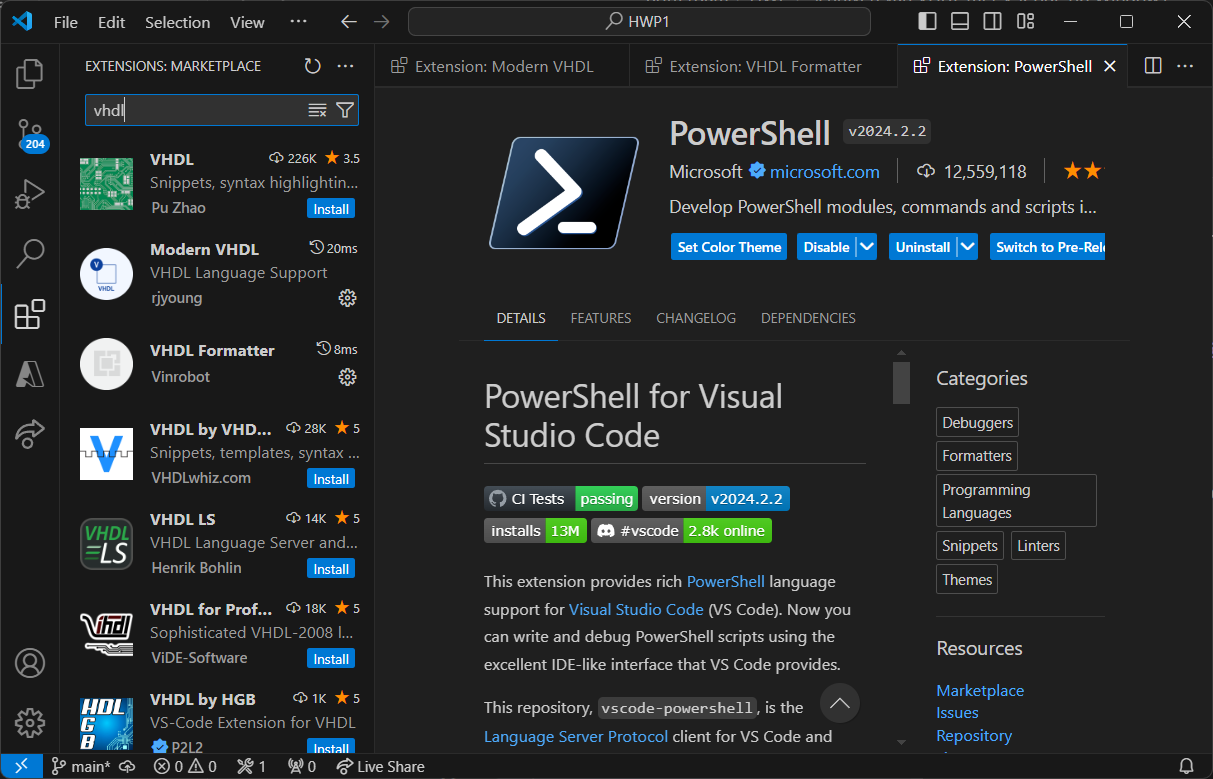Toggle primary side bar layout button
Image resolution: width=1213 pixels, height=779 pixels.
(927, 22)
